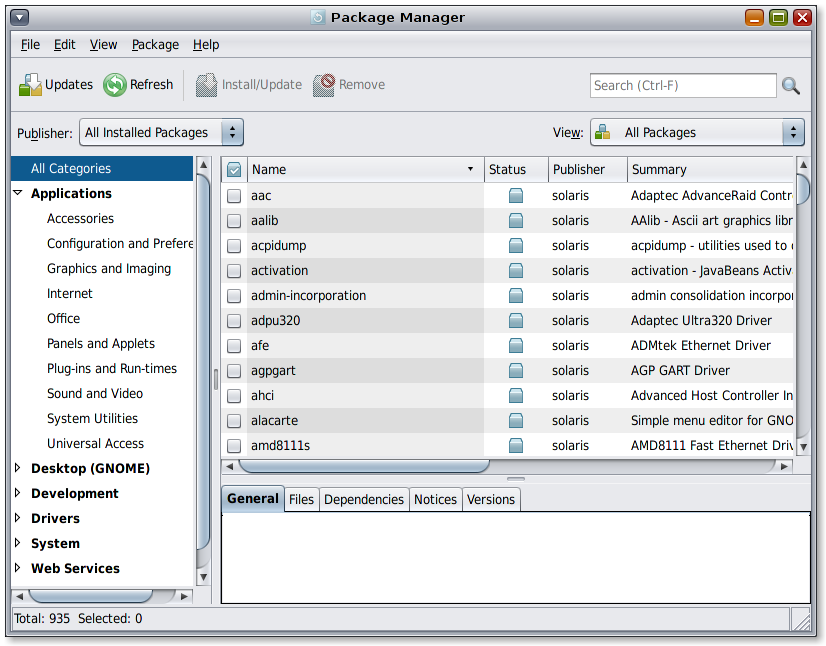This screenshot has height=646, width=826.
Task: Check the box next to acpidump
Action: [x=234, y=246]
